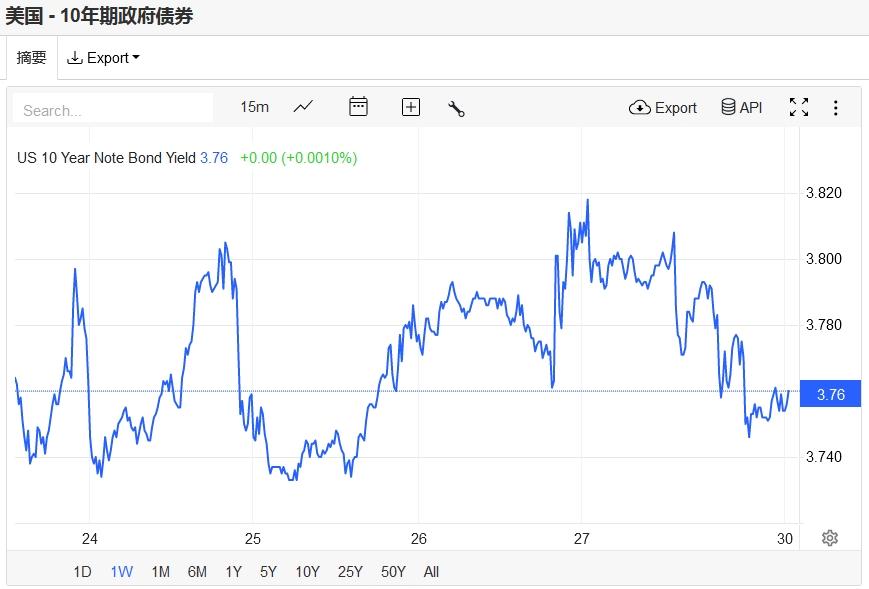This screenshot has width=869, height=589.
Task: Open the calendar date range picker
Action: pos(358,107)
